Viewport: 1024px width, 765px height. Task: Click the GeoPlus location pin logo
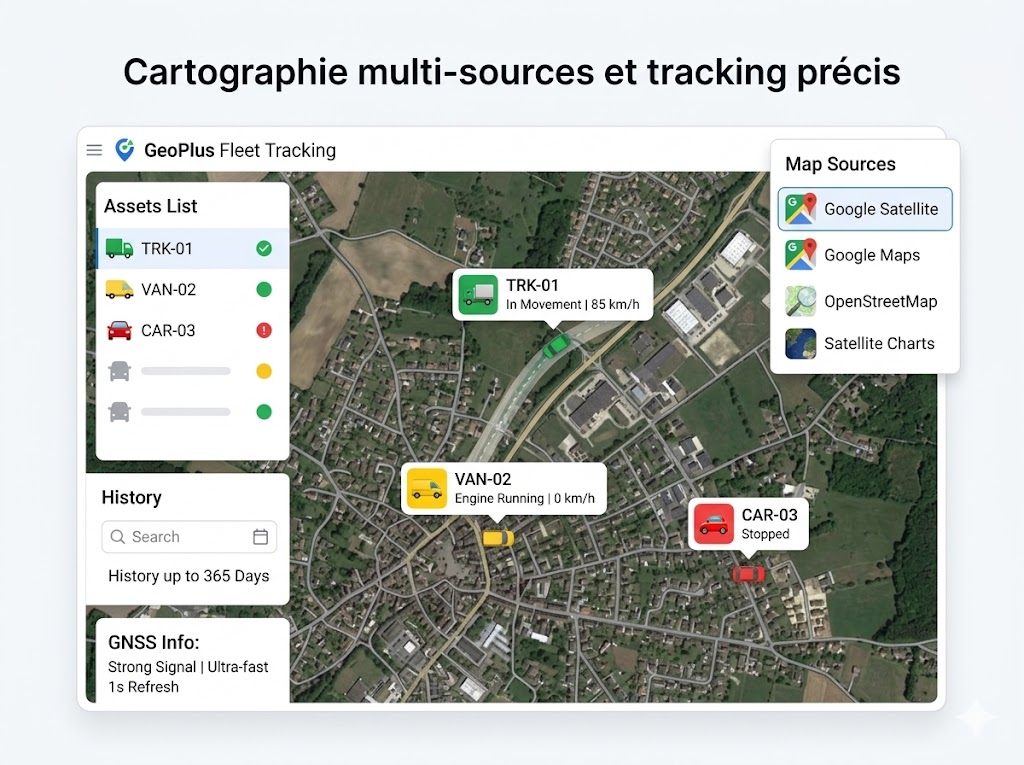coord(124,150)
